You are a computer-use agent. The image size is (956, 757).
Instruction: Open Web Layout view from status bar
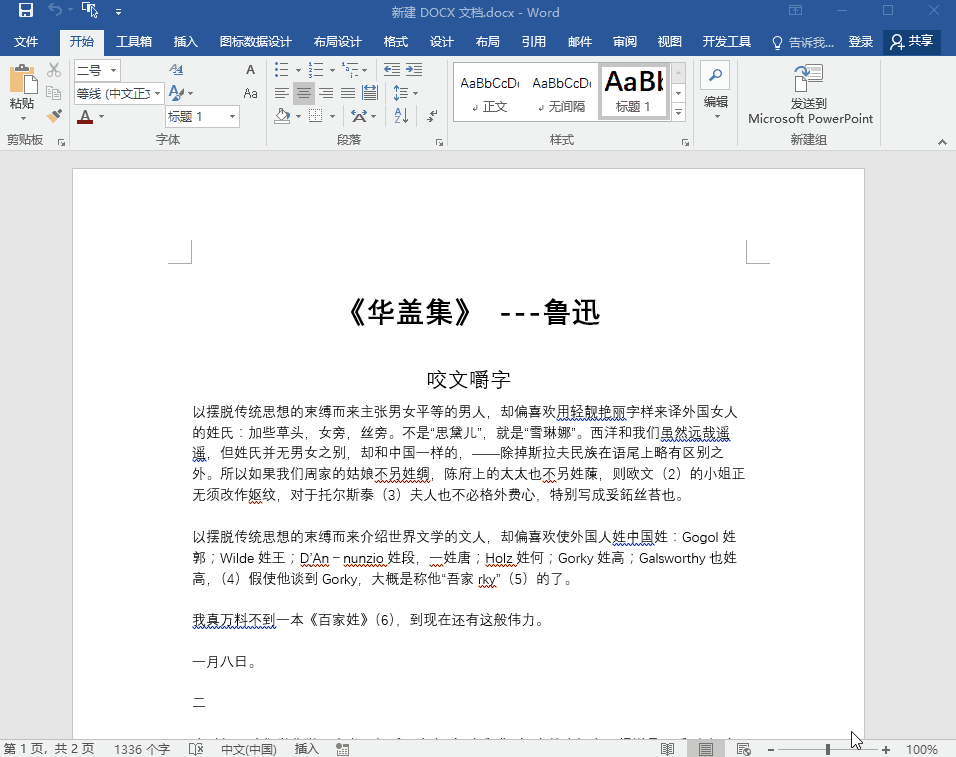click(742, 748)
